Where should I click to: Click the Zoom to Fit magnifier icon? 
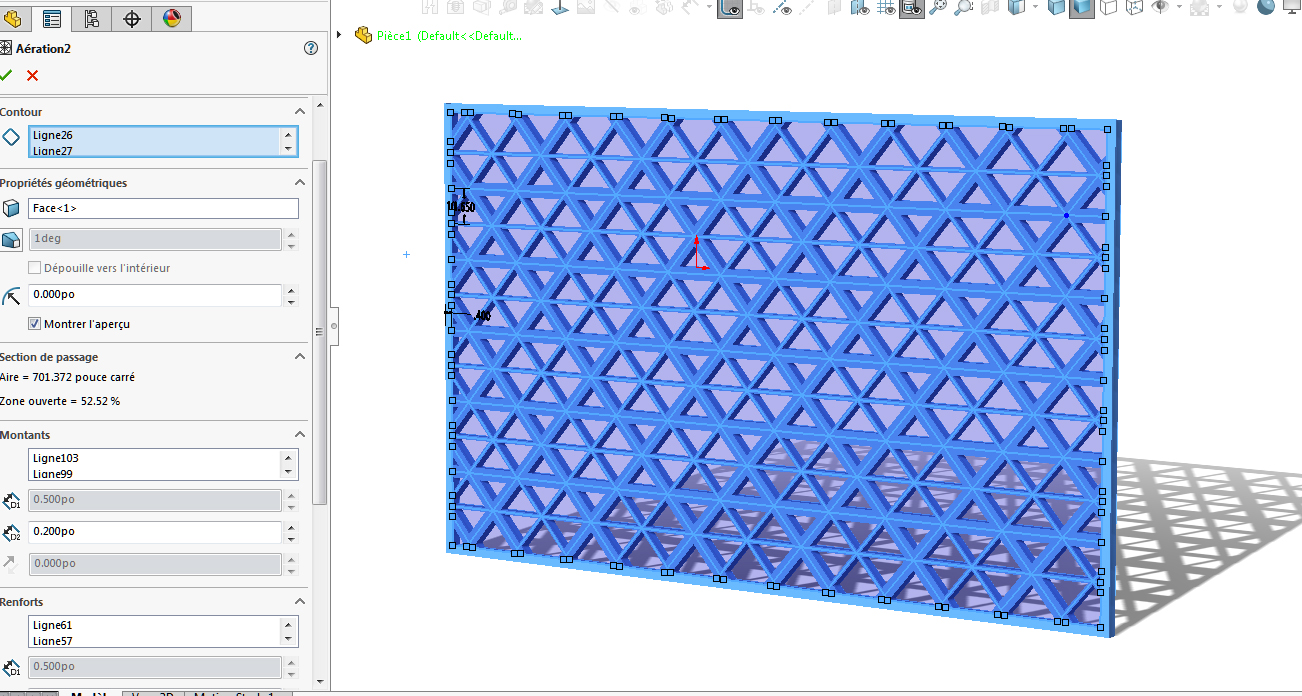[x=938, y=7]
